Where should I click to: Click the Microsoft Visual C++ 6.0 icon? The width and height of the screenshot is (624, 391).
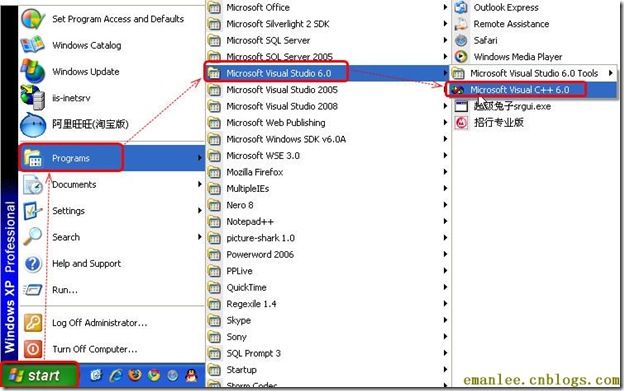coord(458,90)
